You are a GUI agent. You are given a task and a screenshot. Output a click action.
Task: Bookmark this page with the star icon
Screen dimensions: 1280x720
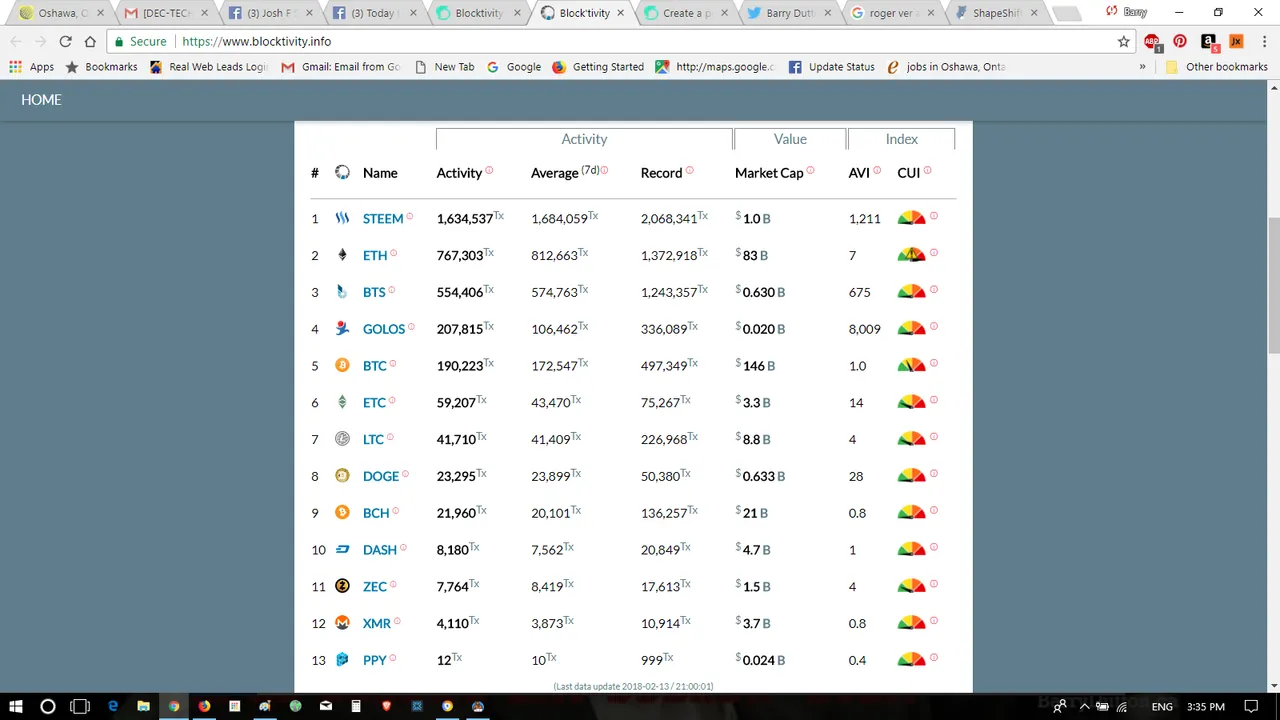(1124, 41)
